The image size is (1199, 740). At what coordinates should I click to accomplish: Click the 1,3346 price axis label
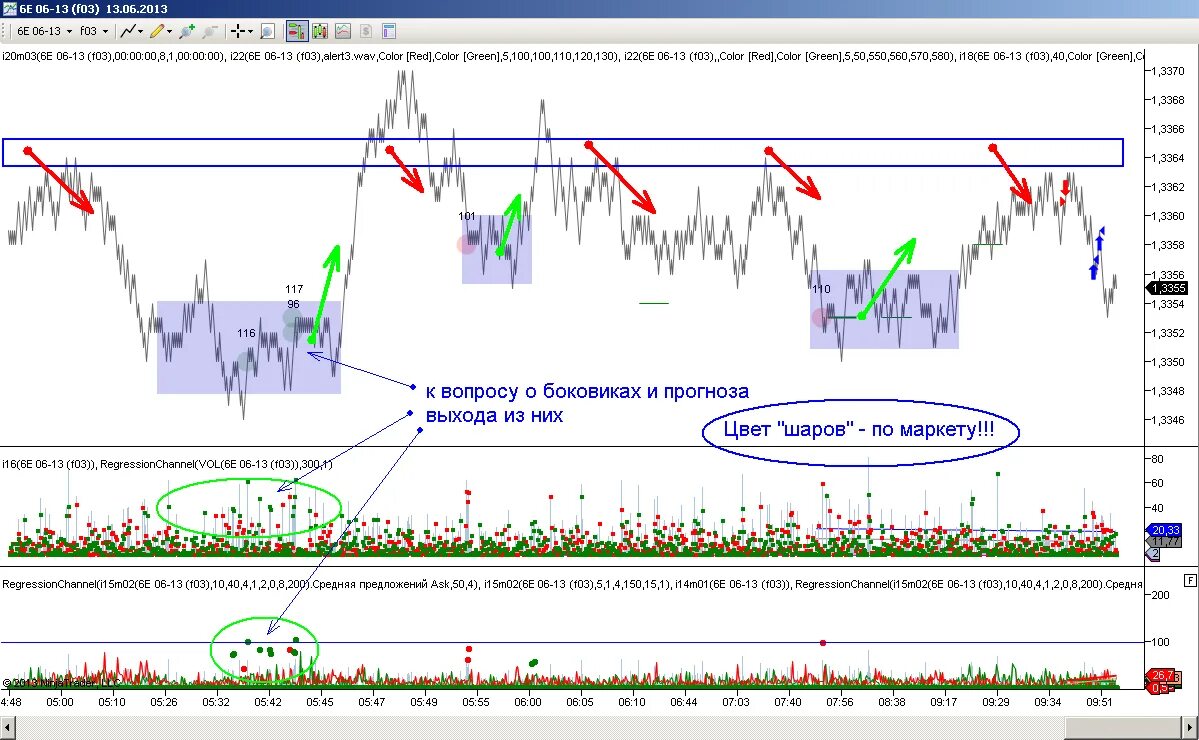pos(1168,420)
